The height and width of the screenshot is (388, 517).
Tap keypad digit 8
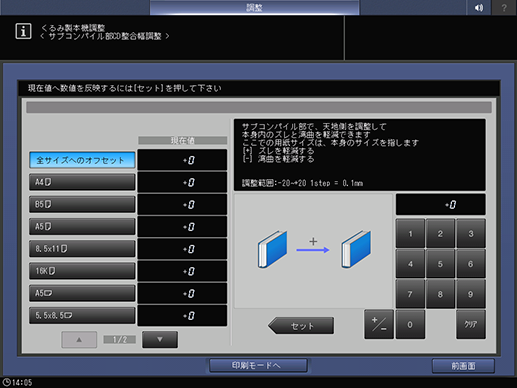tap(440, 294)
